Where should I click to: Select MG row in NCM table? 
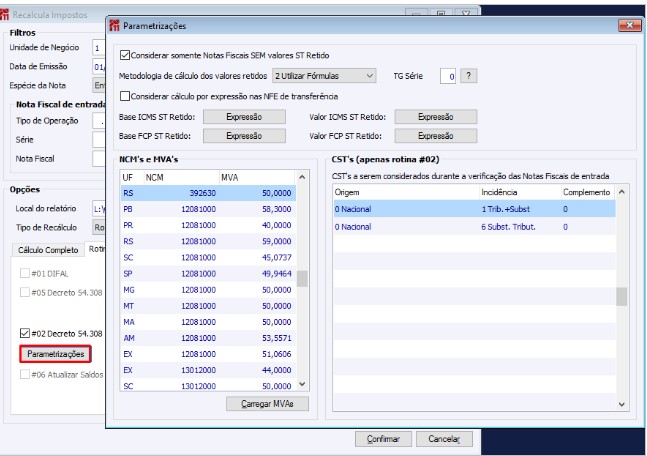point(208,290)
